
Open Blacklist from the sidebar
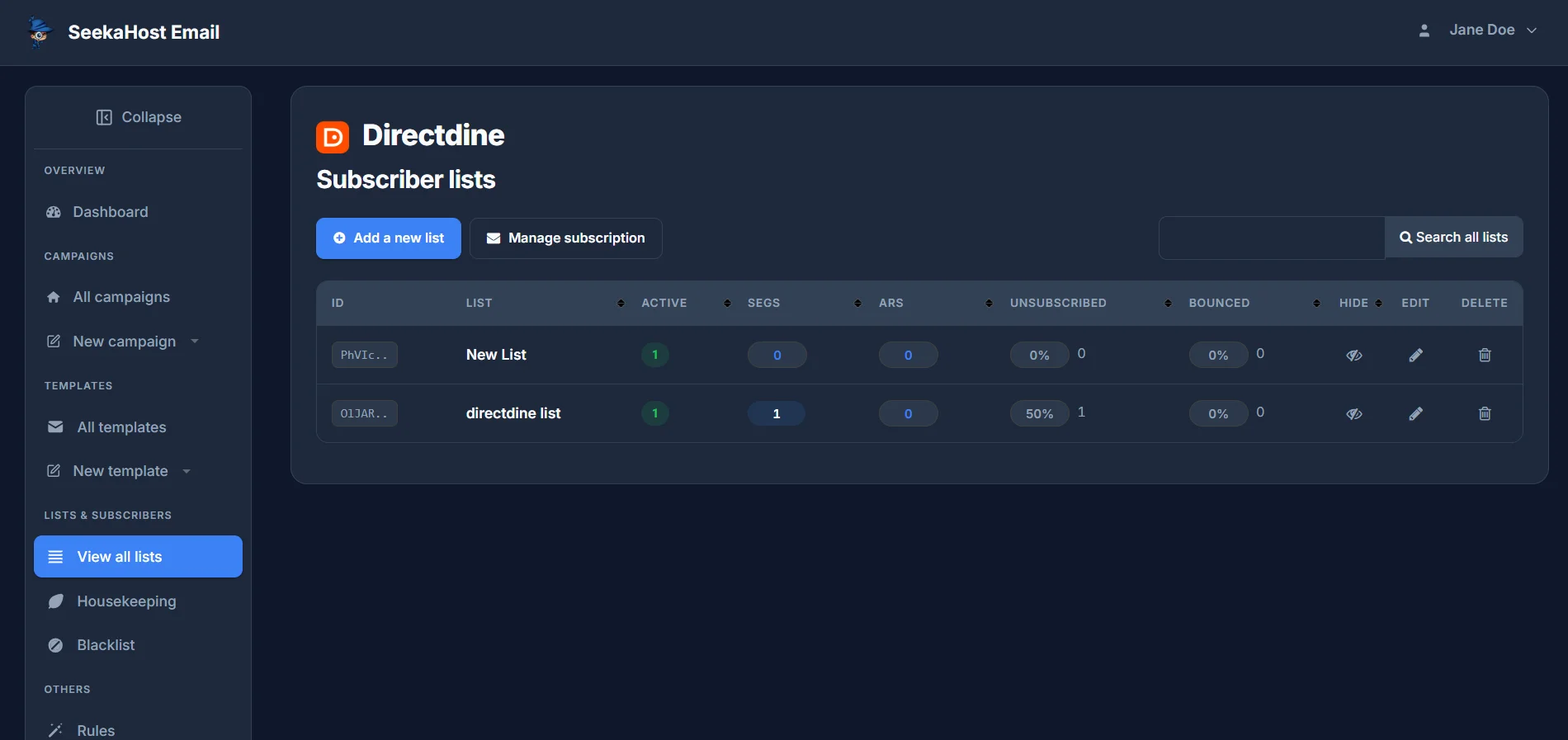(x=138, y=645)
